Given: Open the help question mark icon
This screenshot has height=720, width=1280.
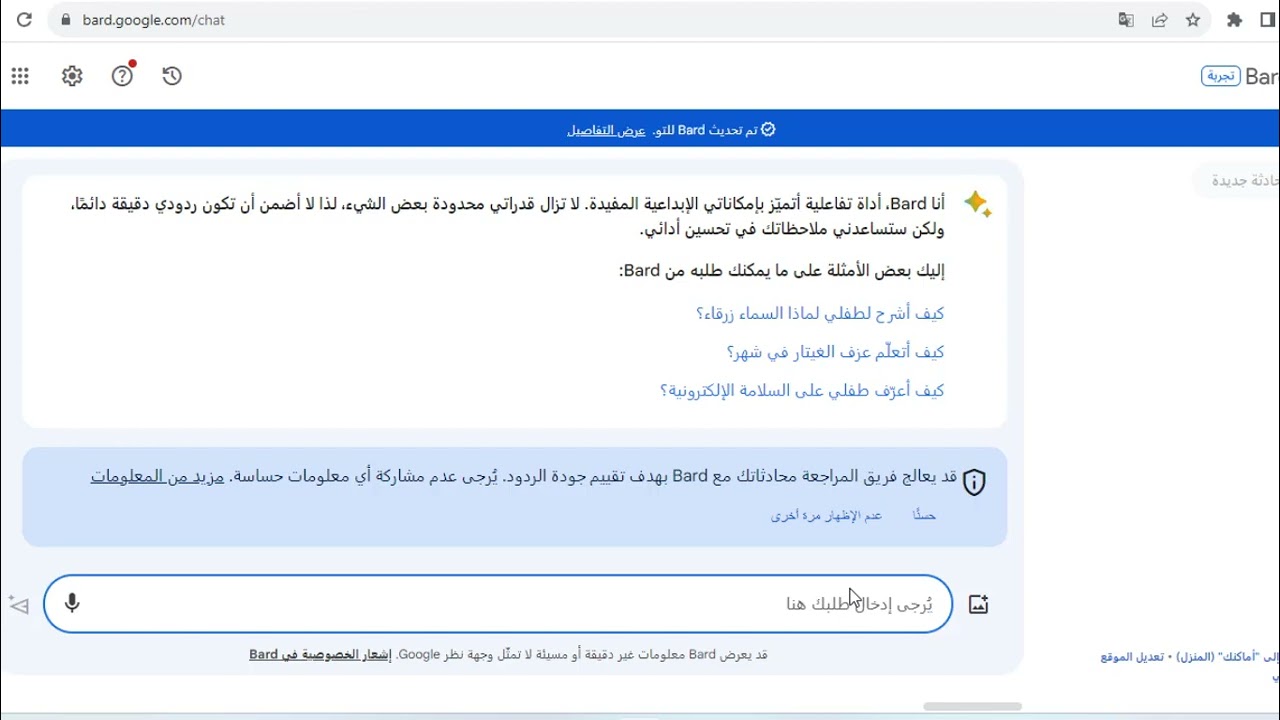Looking at the screenshot, I should click(x=122, y=76).
